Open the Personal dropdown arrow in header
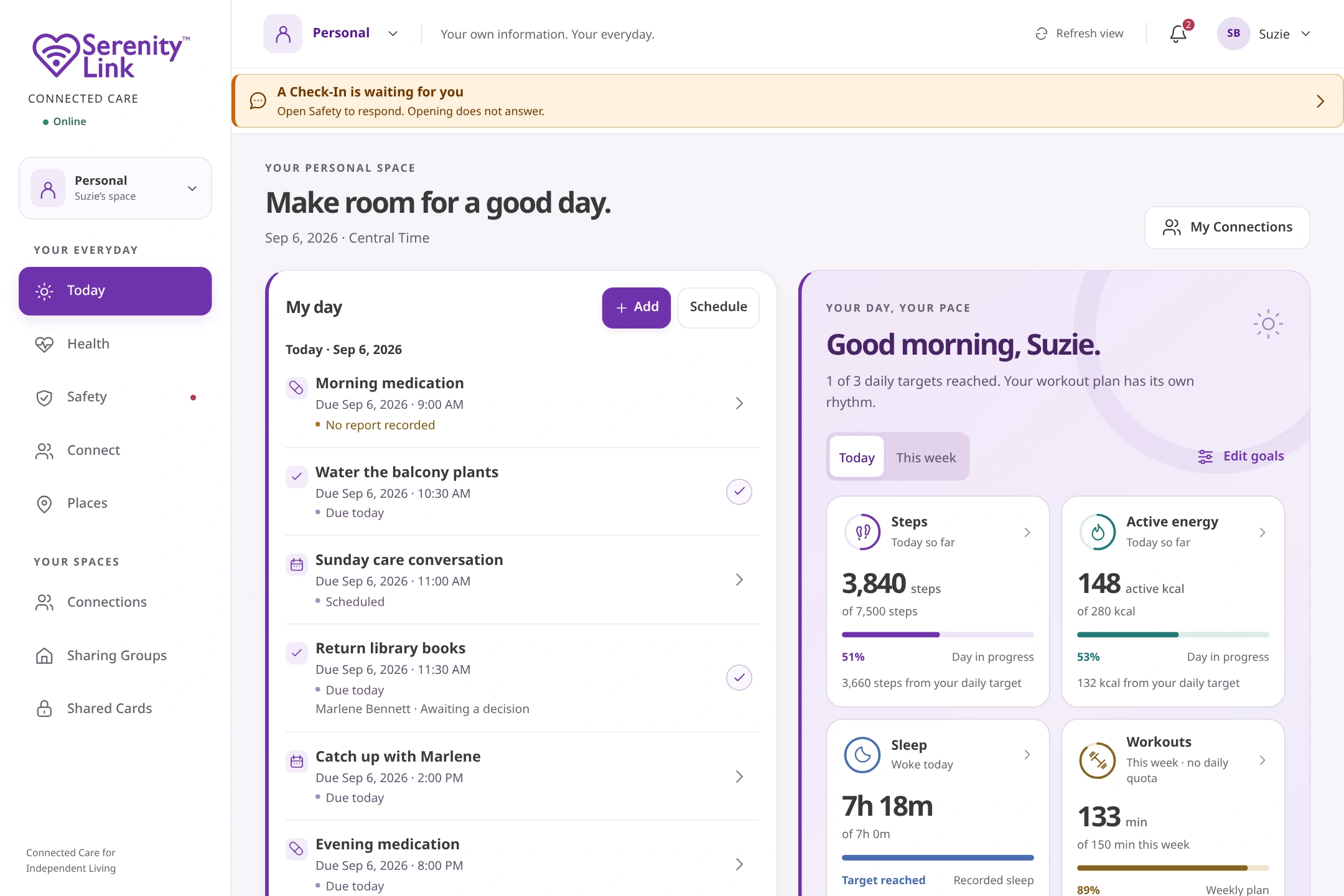The width and height of the screenshot is (1344, 896). click(x=393, y=34)
